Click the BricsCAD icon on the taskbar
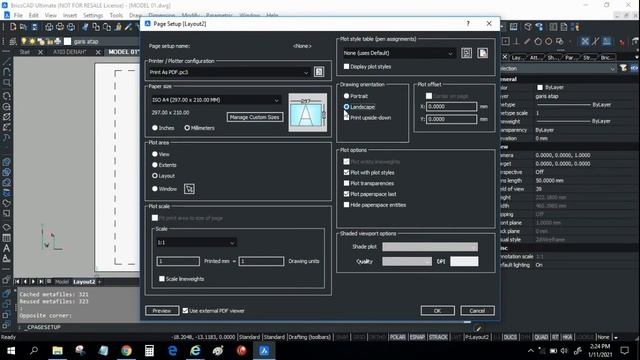This screenshot has height=360, width=640. tap(264, 350)
